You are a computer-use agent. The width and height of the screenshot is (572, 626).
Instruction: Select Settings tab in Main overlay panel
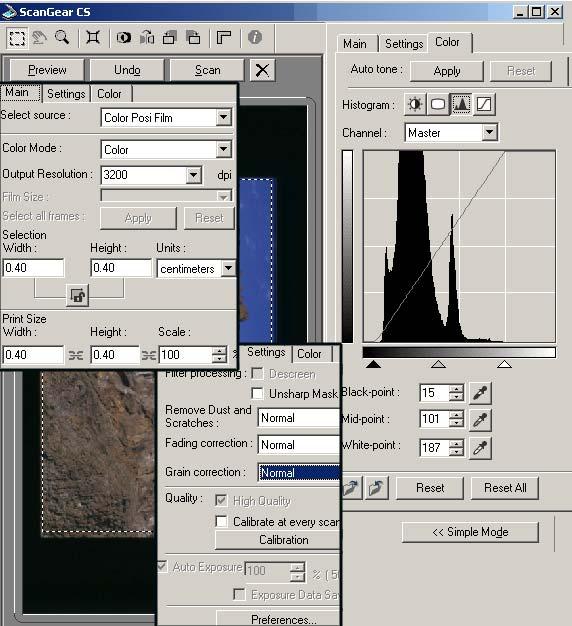point(66,94)
